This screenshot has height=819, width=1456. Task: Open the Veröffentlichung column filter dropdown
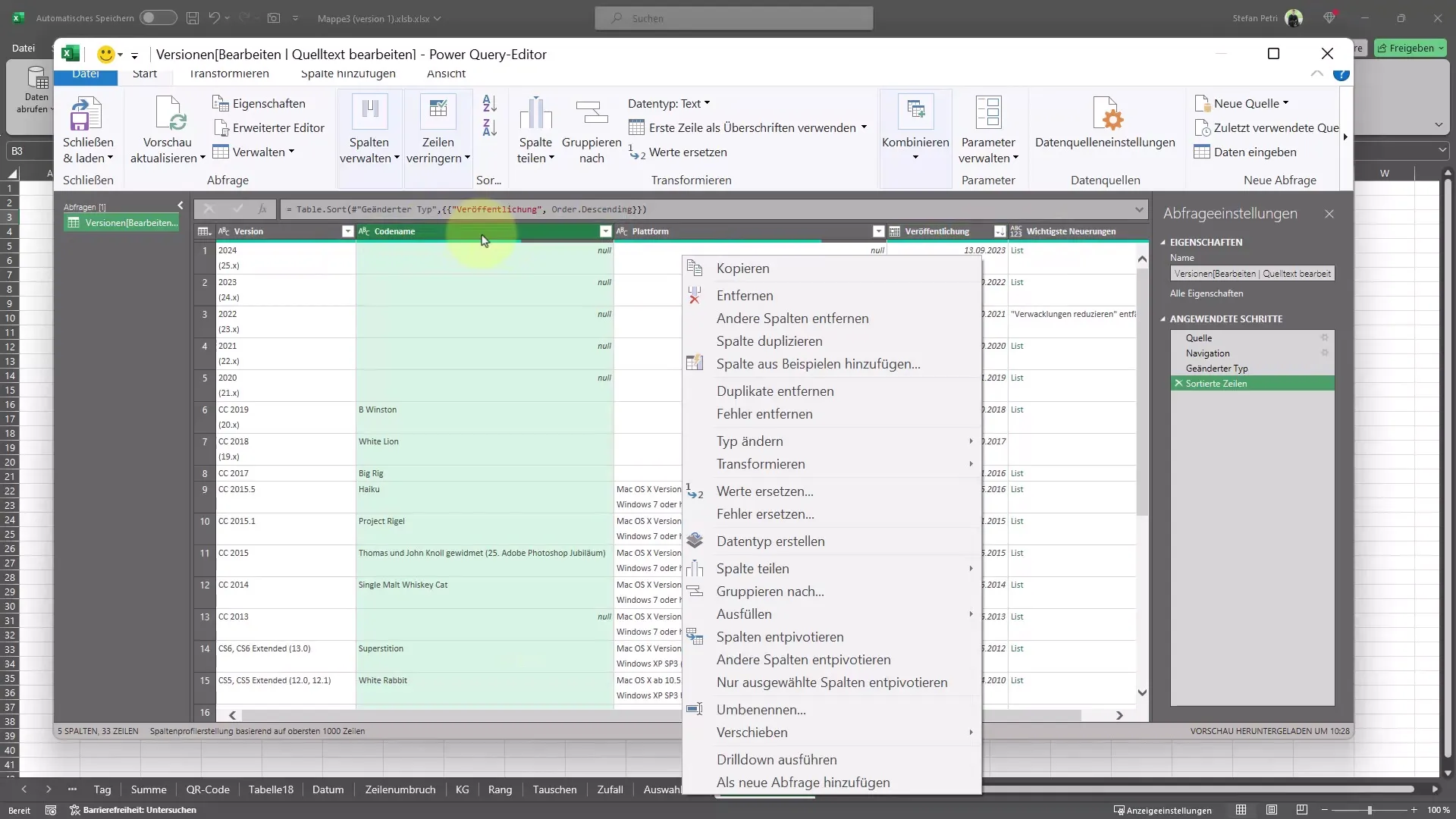click(x=999, y=231)
